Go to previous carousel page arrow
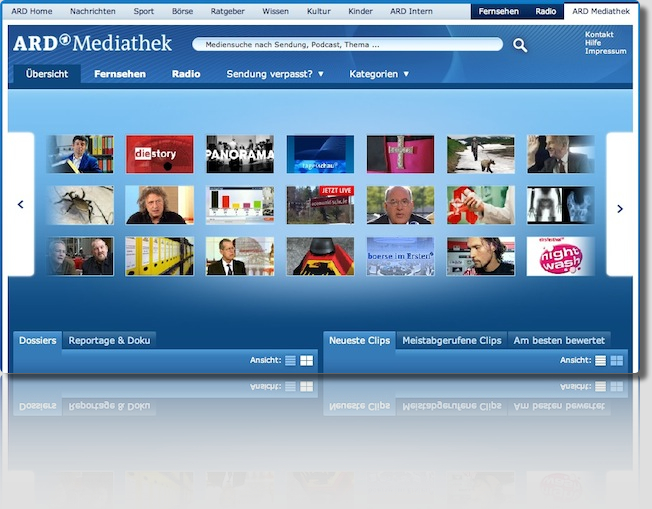This screenshot has height=509, width=652. click(21, 204)
